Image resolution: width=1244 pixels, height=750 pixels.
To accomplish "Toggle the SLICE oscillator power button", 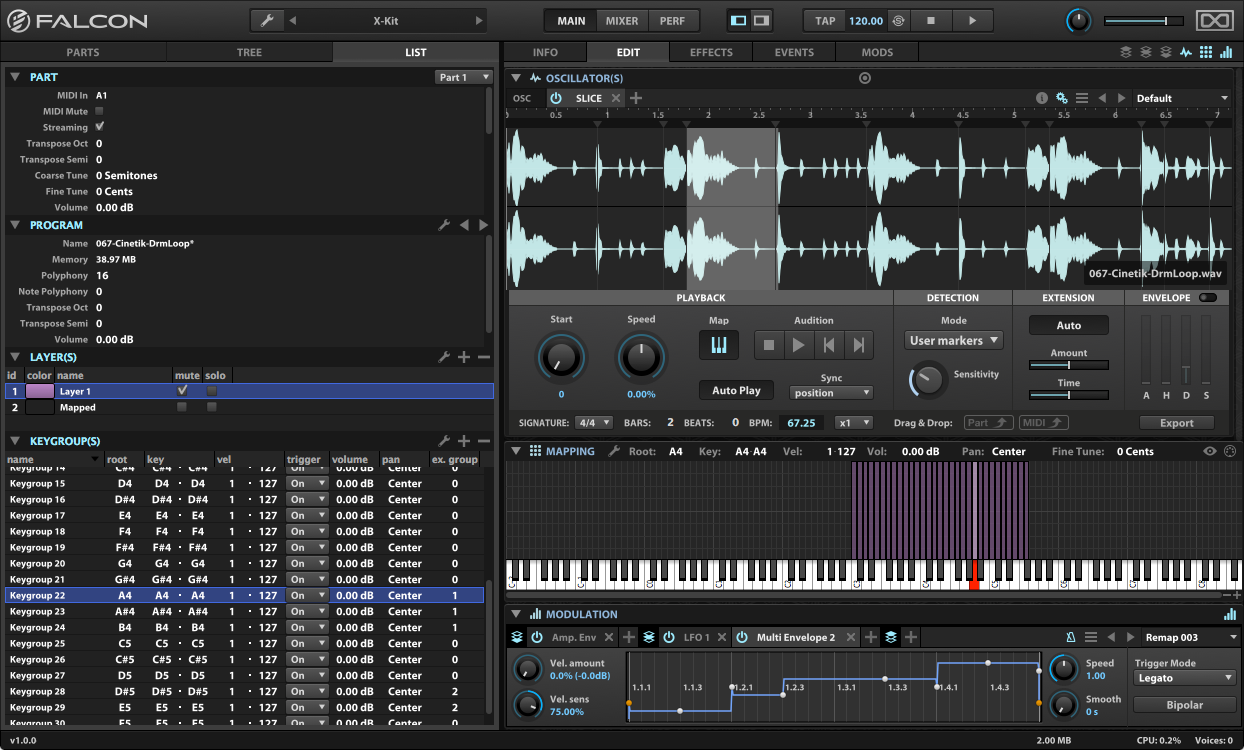I will coord(556,98).
